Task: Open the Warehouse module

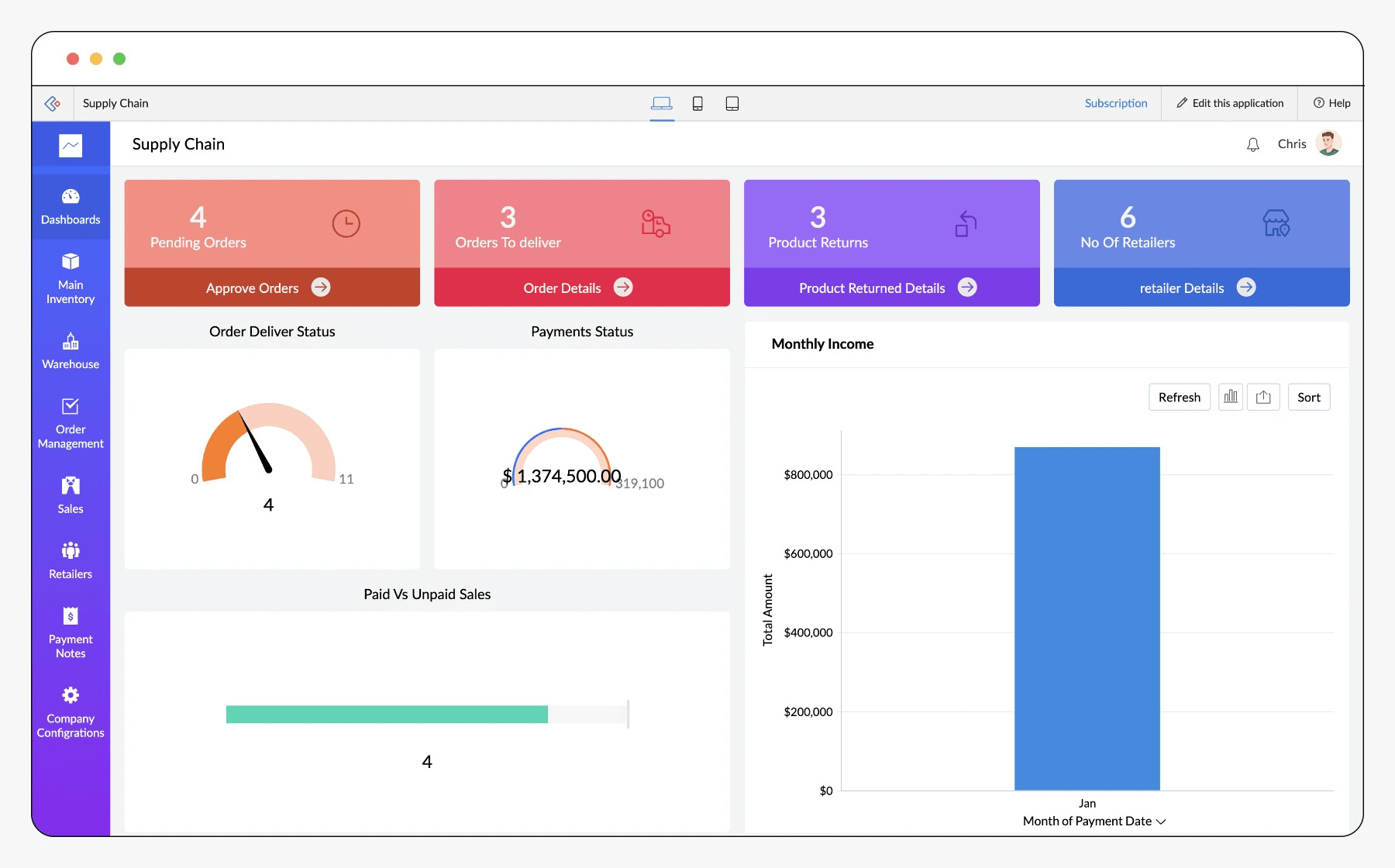Action: [71, 351]
